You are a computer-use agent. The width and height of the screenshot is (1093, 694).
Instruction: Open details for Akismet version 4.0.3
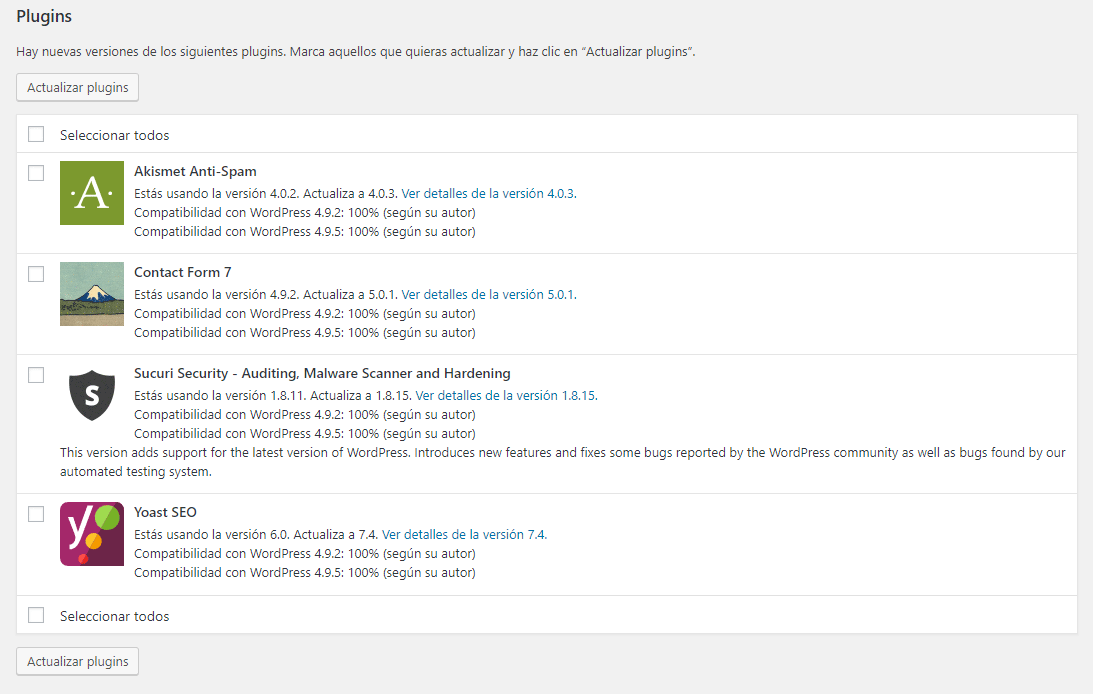pyautogui.click(x=486, y=193)
